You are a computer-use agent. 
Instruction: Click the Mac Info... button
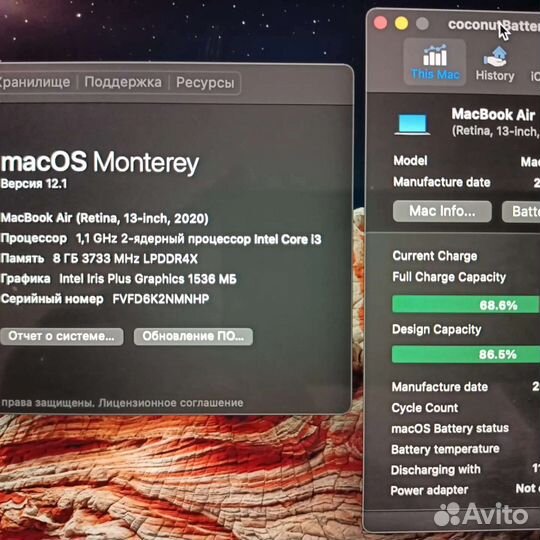[x=442, y=211]
